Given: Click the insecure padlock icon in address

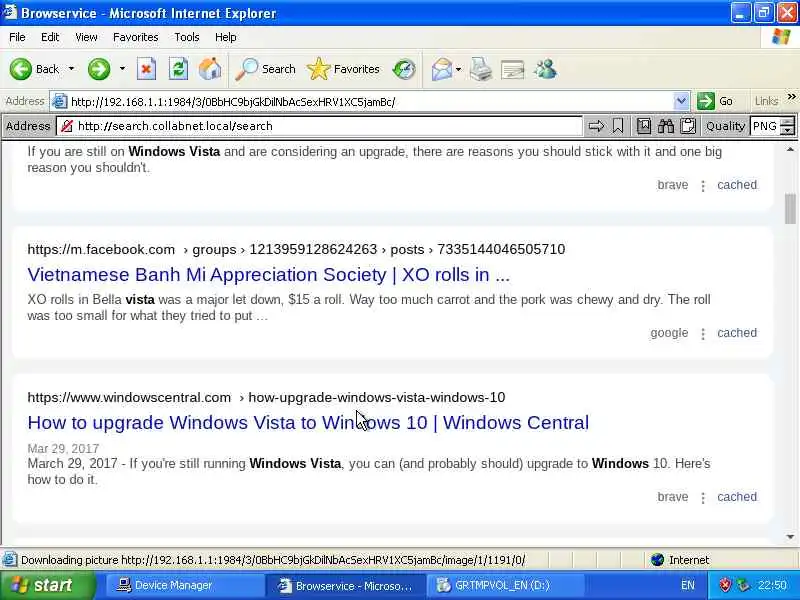Looking at the screenshot, I should pos(67,126).
